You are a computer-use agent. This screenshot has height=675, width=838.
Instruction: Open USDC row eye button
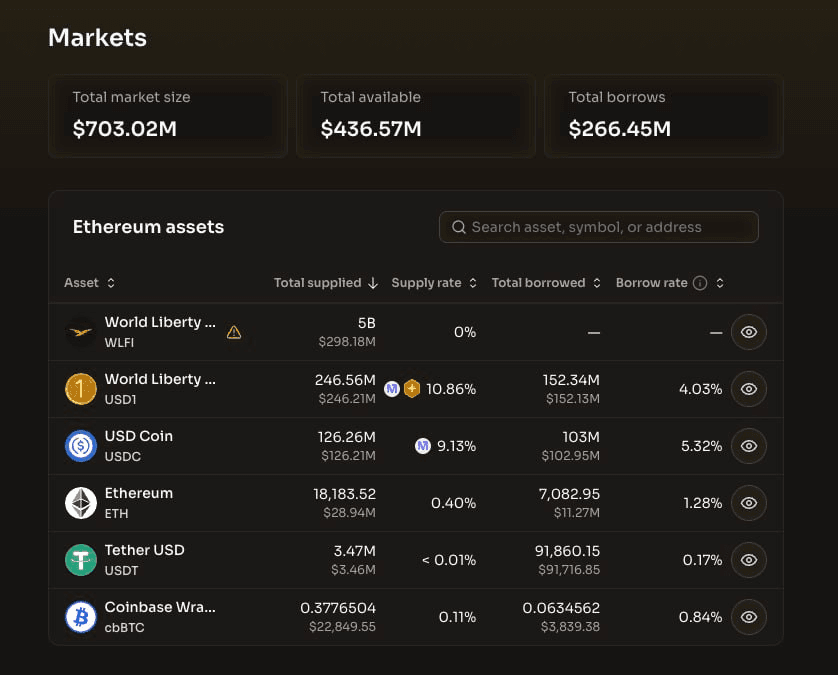point(749,446)
